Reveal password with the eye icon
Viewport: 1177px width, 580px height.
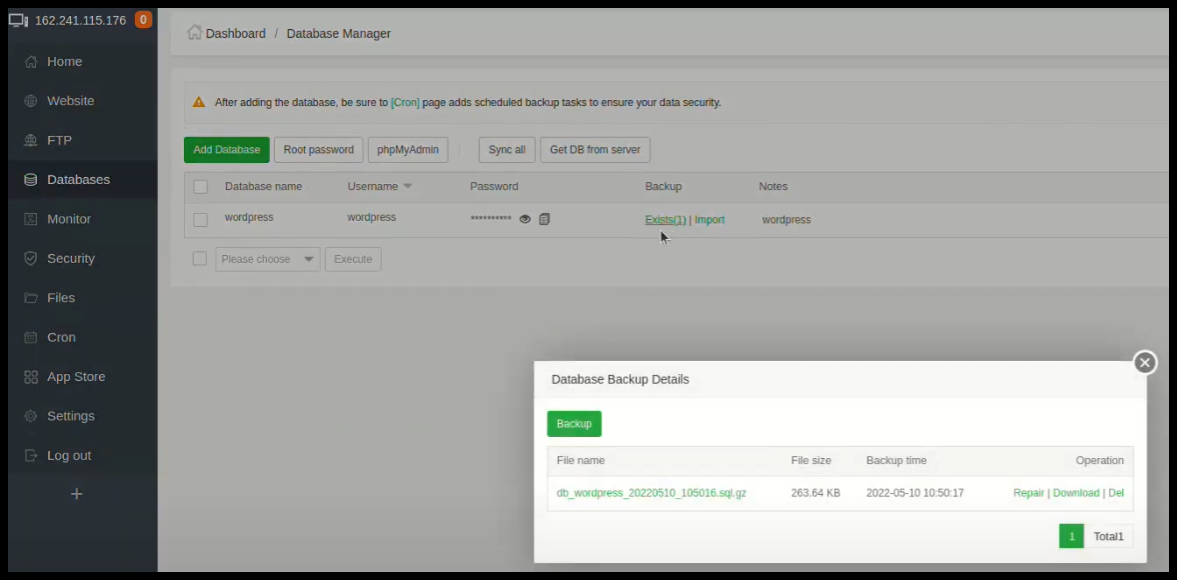click(525, 219)
